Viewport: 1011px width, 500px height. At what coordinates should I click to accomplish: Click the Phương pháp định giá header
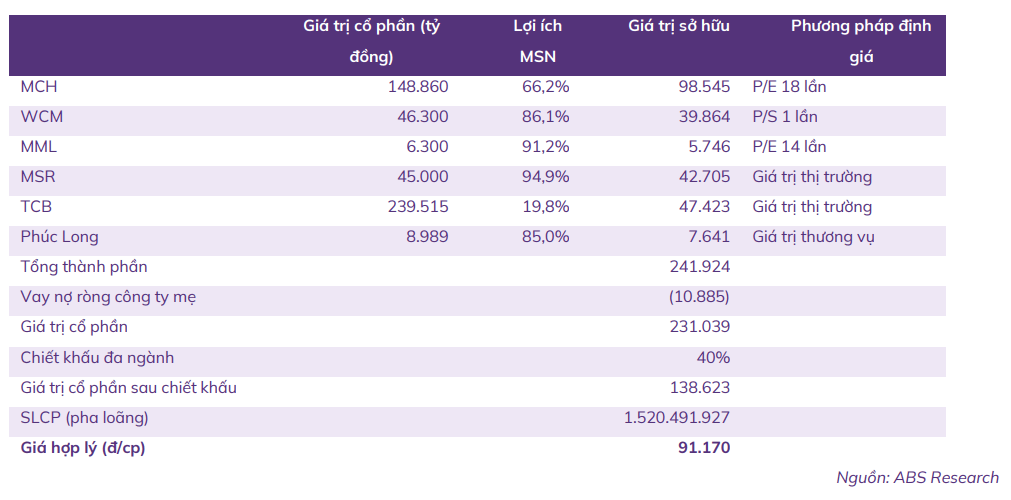click(861, 41)
